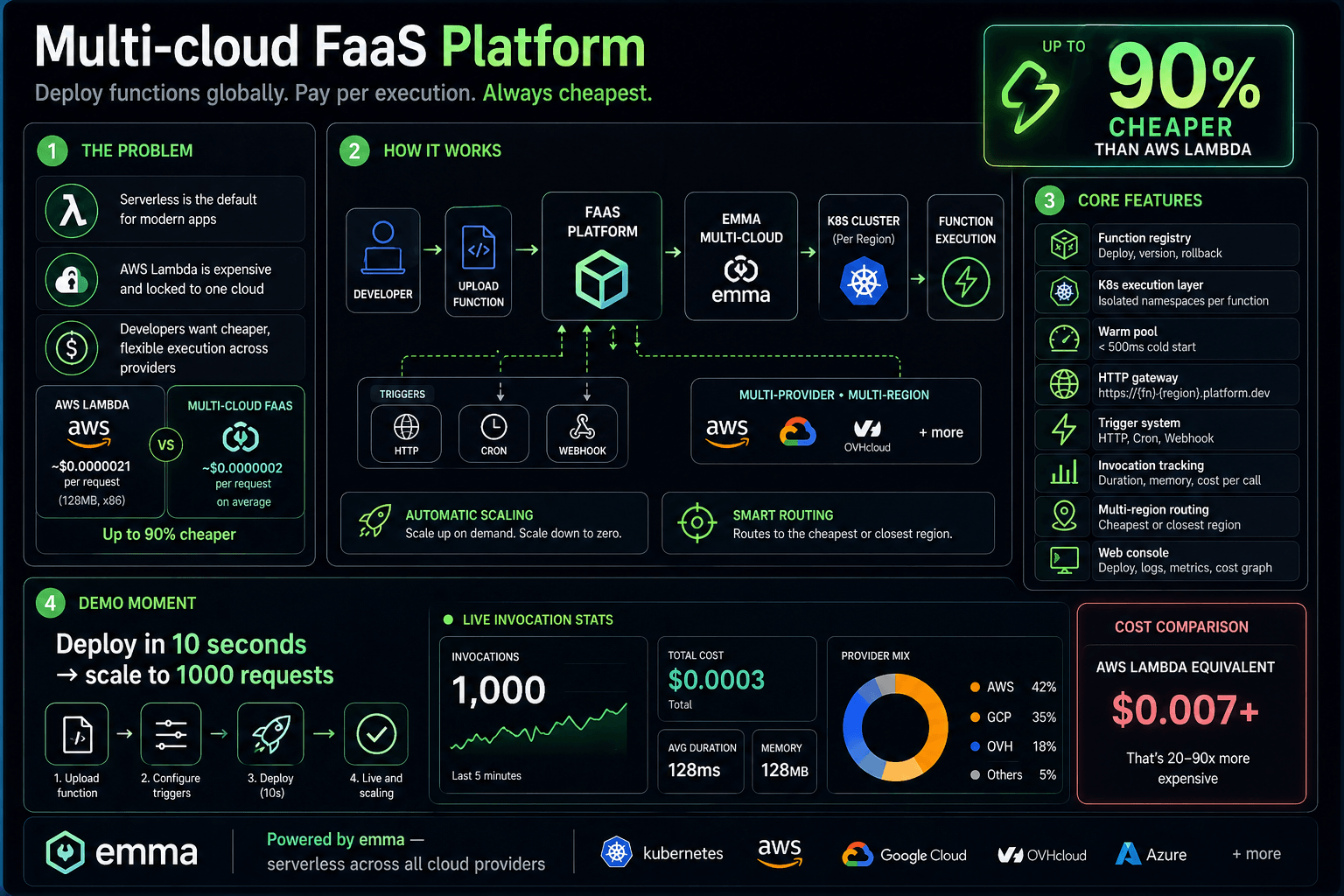1344x896 pixels.
Task: Click the Deploy (10s) rocket icon
Action: coord(271,734)
